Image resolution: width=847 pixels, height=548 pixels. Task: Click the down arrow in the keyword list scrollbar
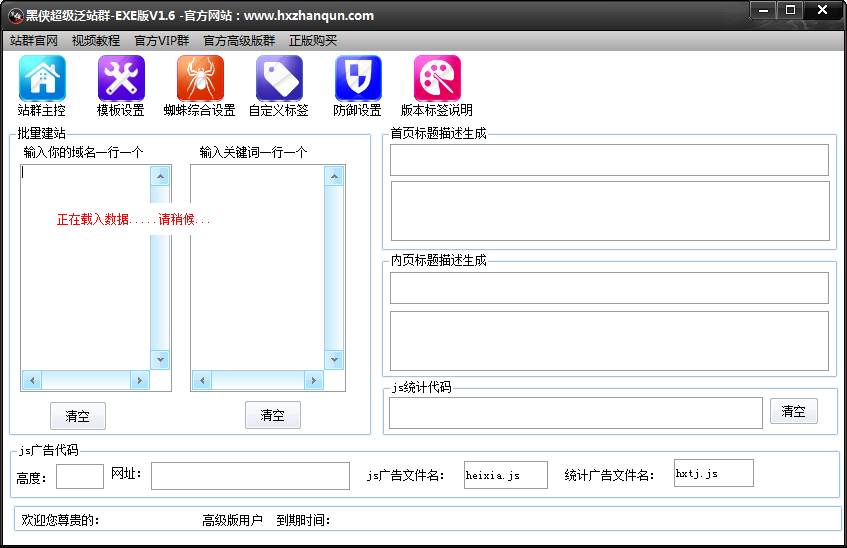coord(334,359)
